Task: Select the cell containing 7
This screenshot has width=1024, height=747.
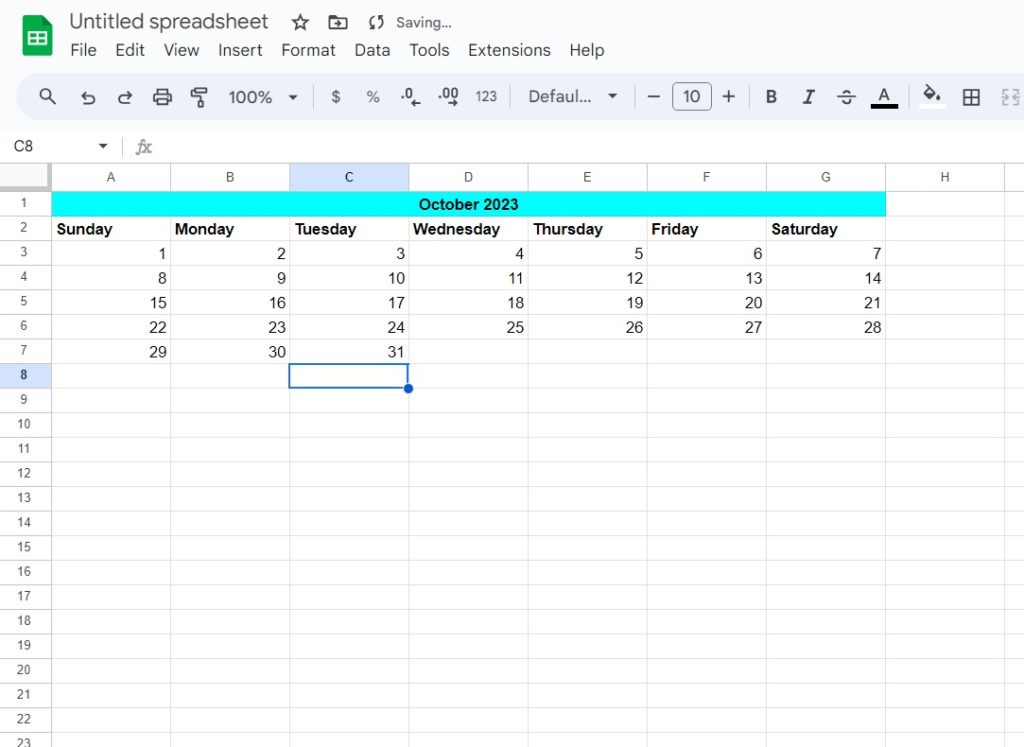Action: pos(825,253)
